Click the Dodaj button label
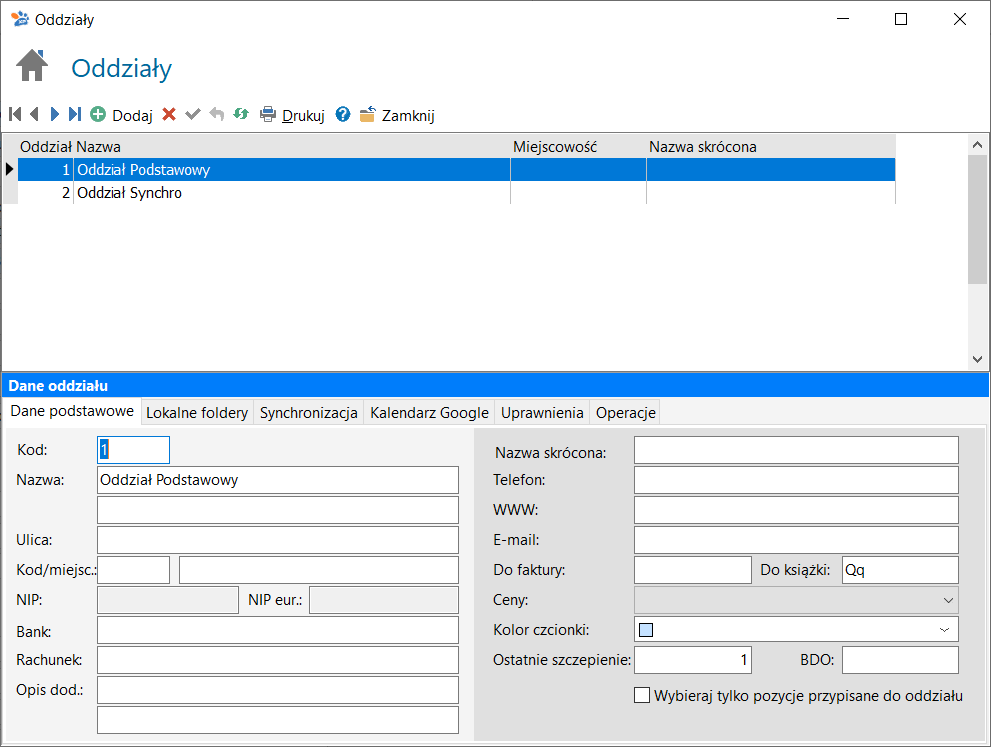Screen dimensions: 991x747 [x=132, y=116]
